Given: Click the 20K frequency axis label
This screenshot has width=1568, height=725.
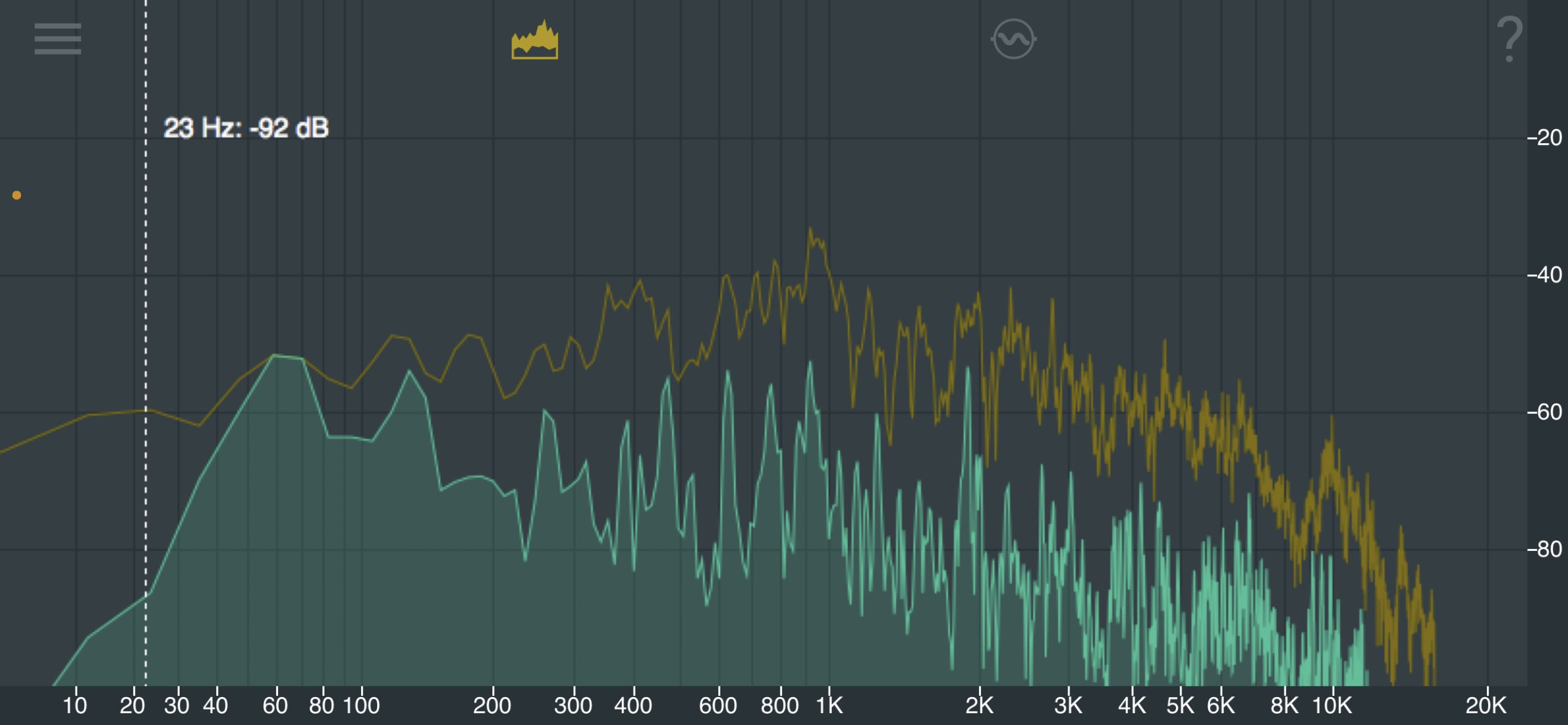Looking at the screenshot, I should click(1486, 705).
